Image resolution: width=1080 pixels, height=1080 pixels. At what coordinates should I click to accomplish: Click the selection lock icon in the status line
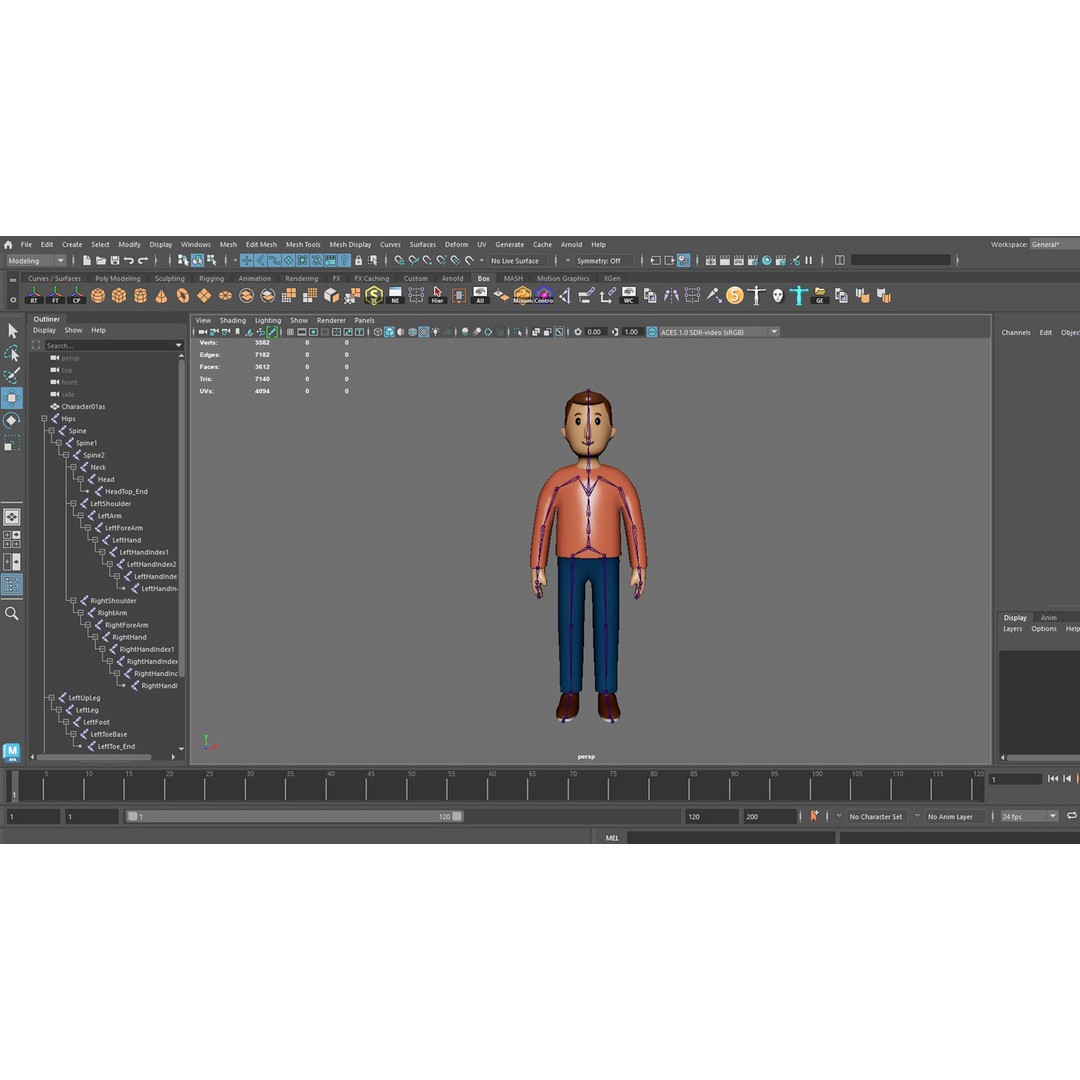click(x=359, y=260)
